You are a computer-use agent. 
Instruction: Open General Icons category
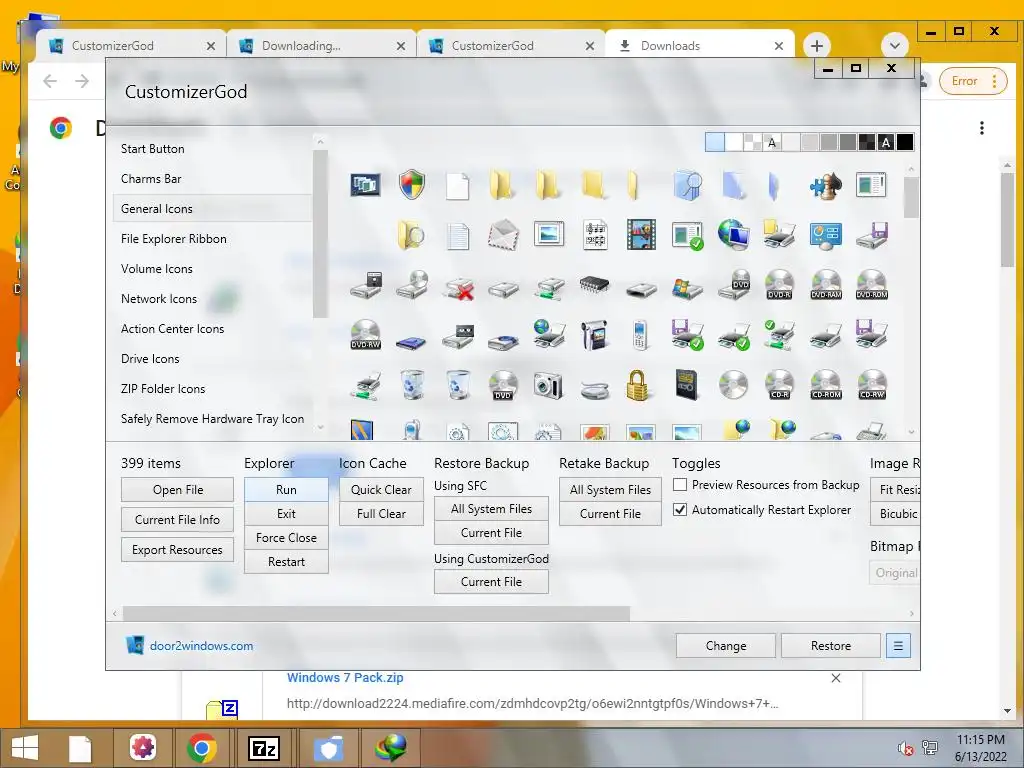coord(212,209)
